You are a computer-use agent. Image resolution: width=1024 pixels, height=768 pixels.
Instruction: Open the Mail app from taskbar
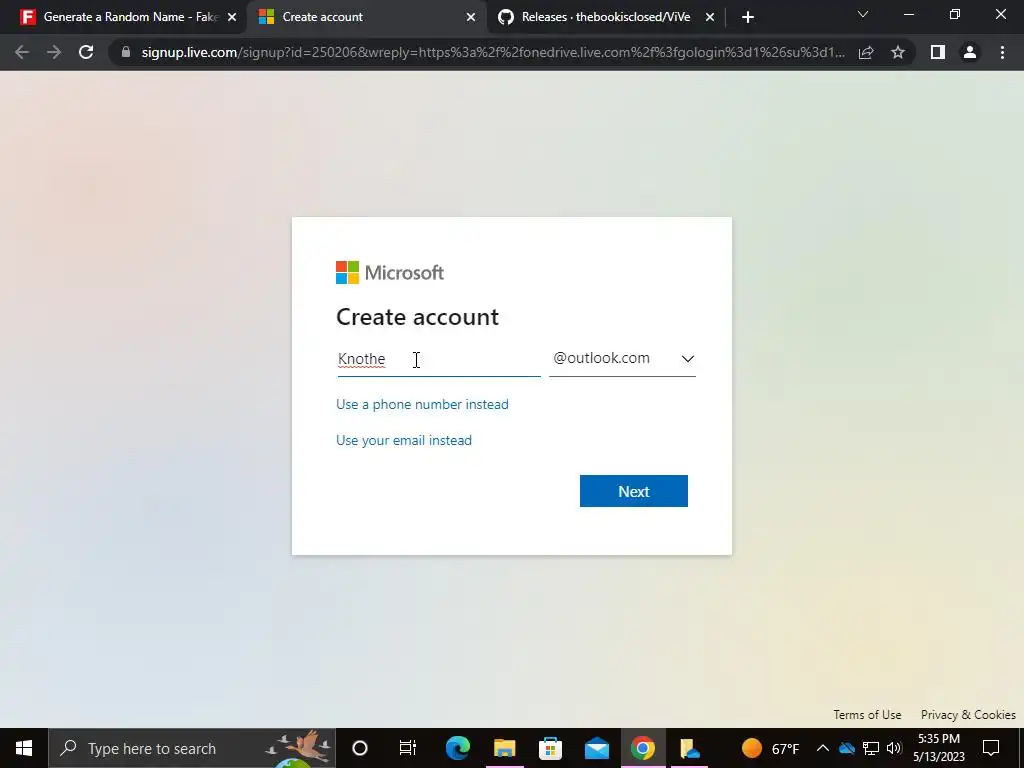click(x=597, y=748)
